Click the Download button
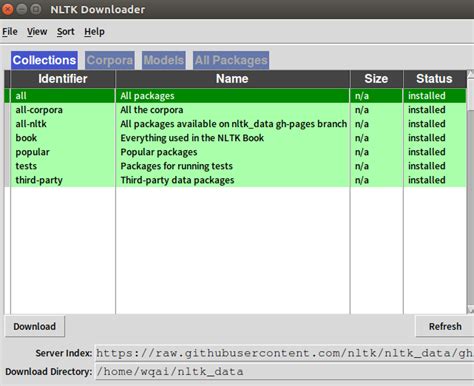 coord(35,326)
